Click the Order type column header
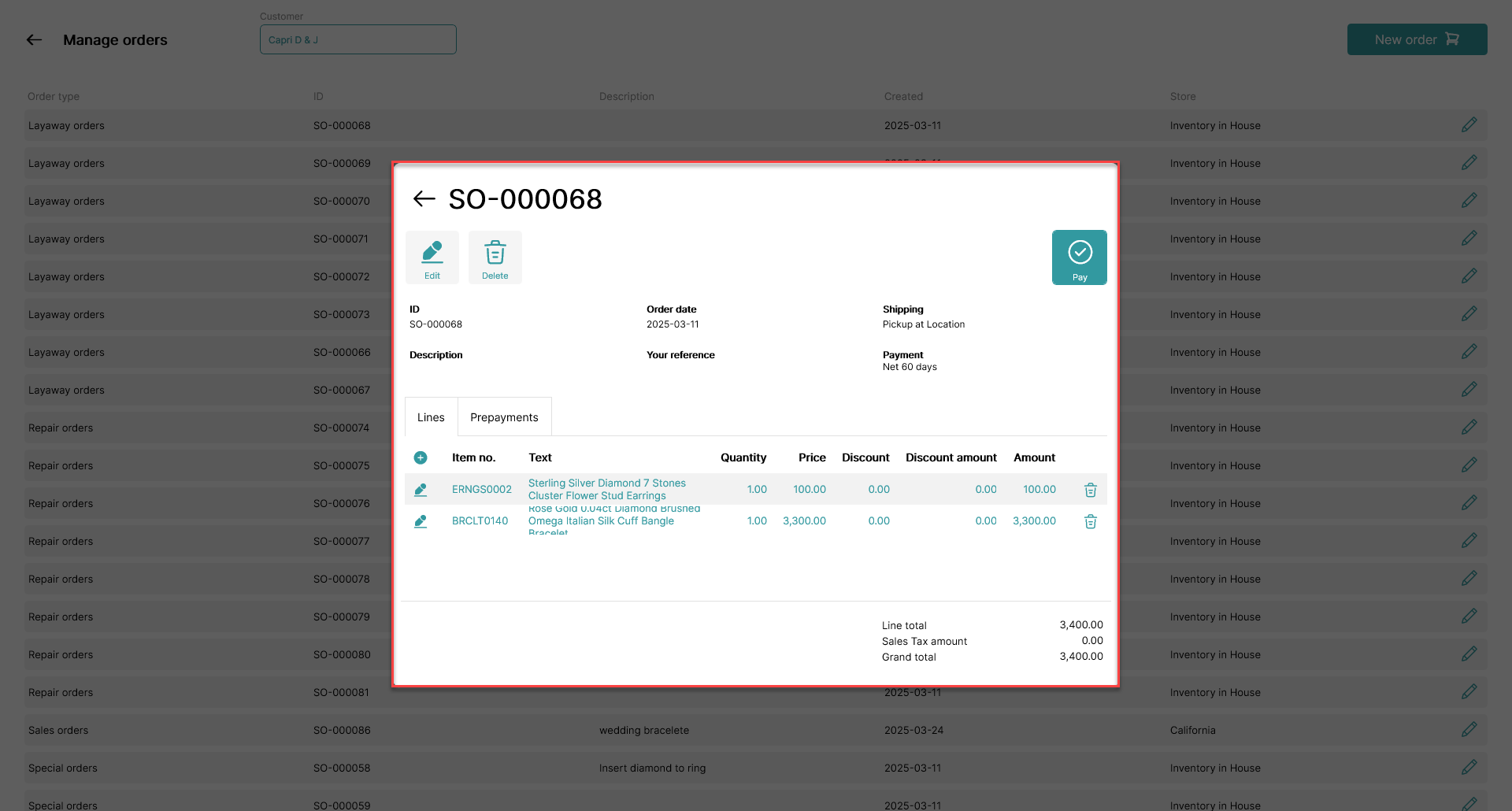The image size is (1512, 811). [54, 97]
